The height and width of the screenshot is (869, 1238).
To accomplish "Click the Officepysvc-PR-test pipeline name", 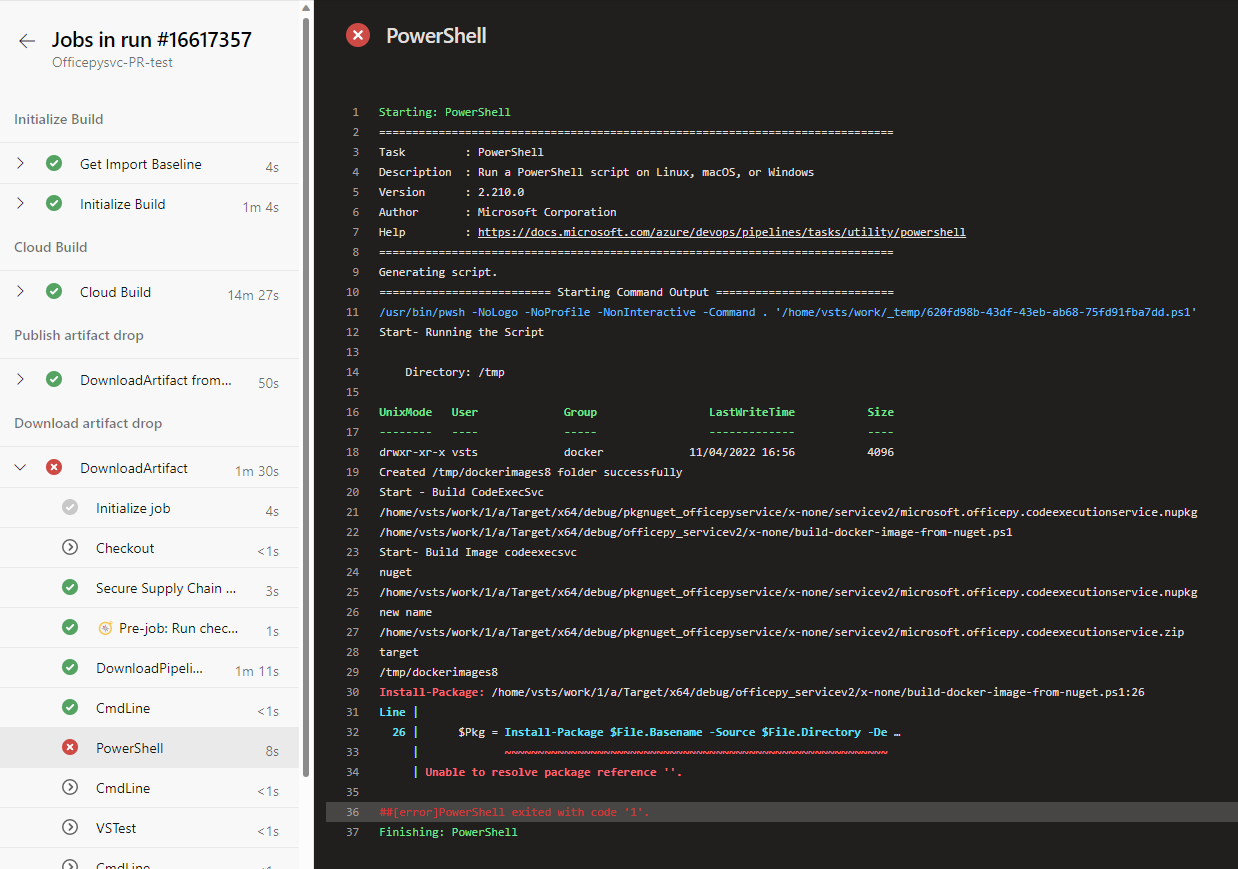I will point(113,62).
